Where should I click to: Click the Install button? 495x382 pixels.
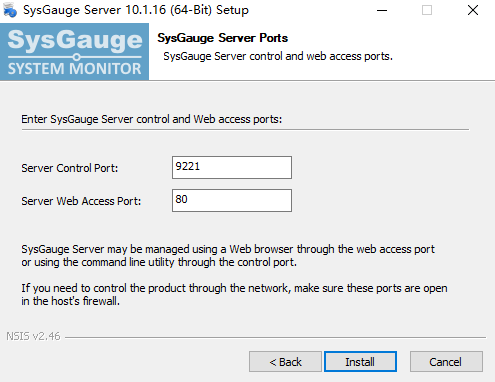point(360,361)
